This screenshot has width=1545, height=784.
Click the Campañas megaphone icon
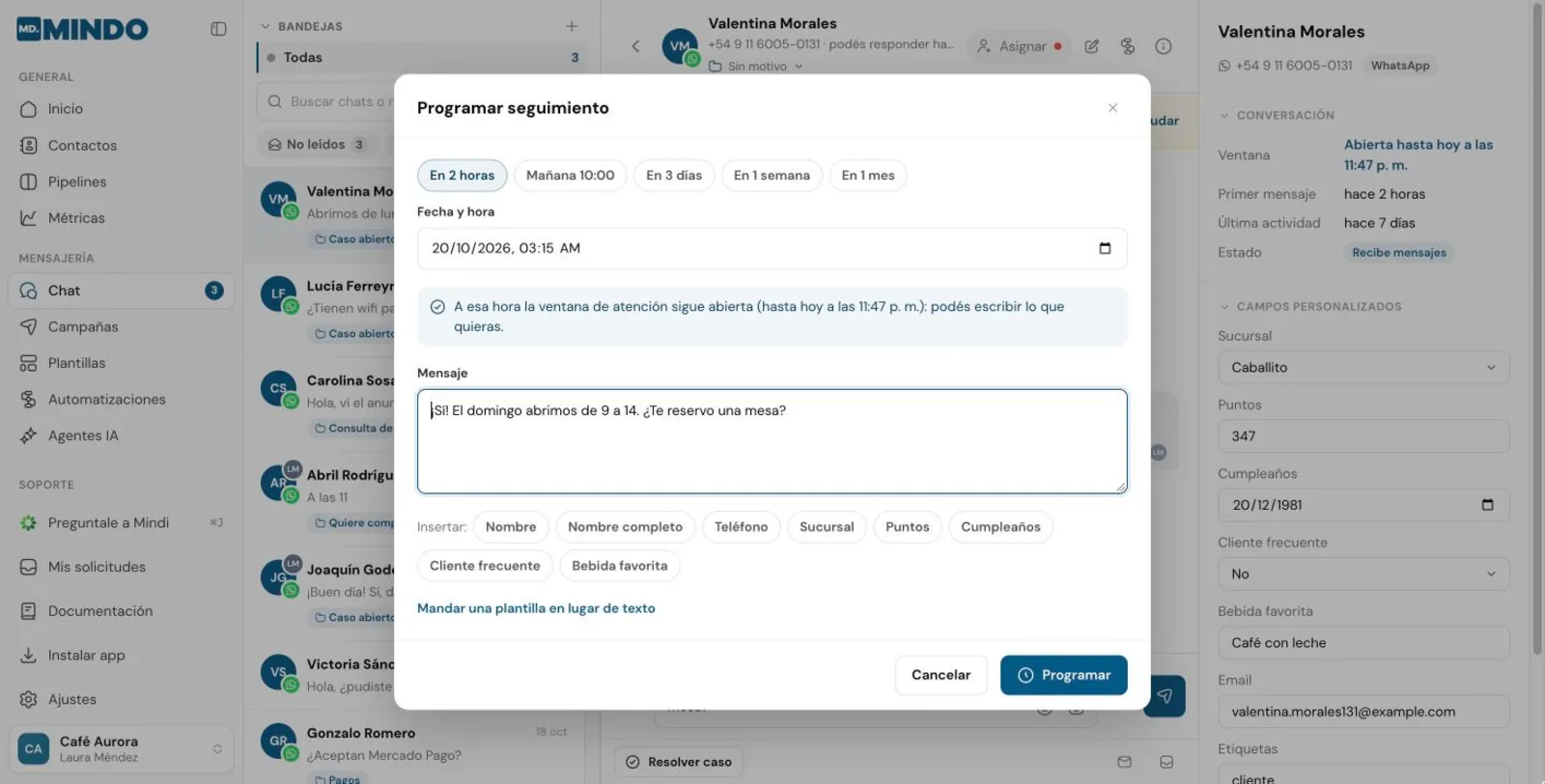tap(29, 327)
